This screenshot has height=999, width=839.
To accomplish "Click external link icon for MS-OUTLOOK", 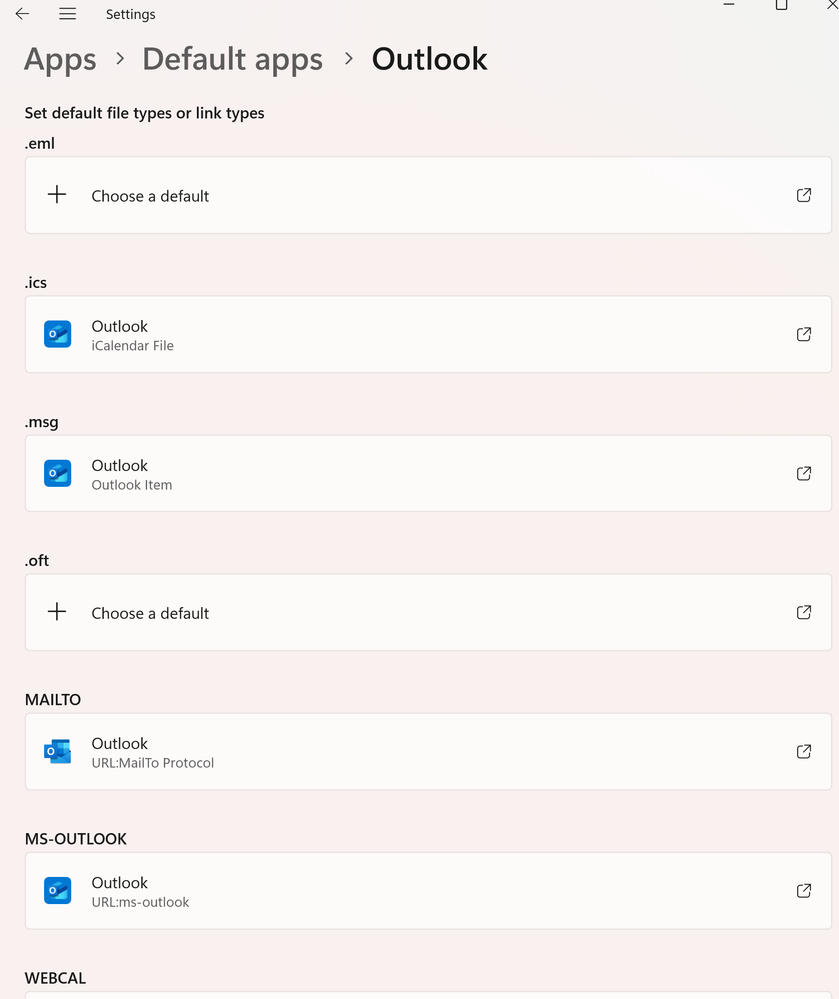I will click(x=804, y=890).
